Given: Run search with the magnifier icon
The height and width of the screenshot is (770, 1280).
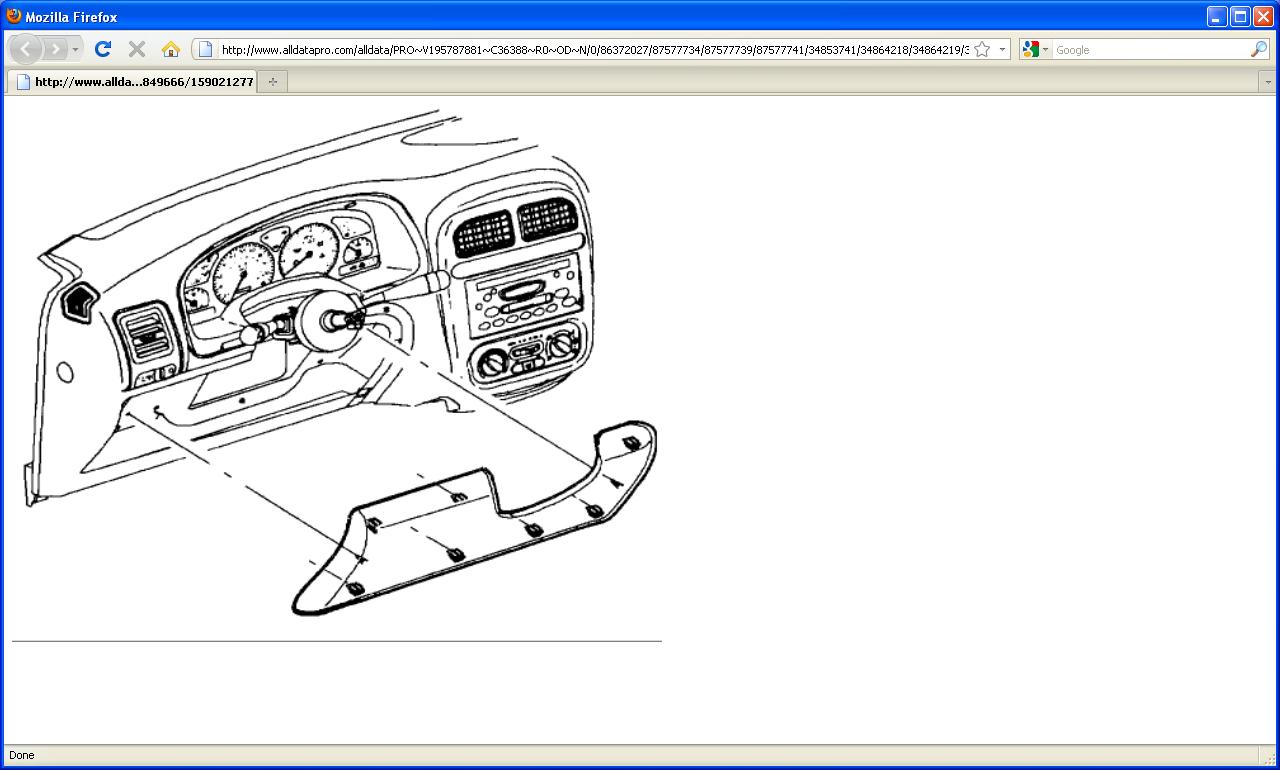Looking at the screenshot, I should tap(1259, 49).
